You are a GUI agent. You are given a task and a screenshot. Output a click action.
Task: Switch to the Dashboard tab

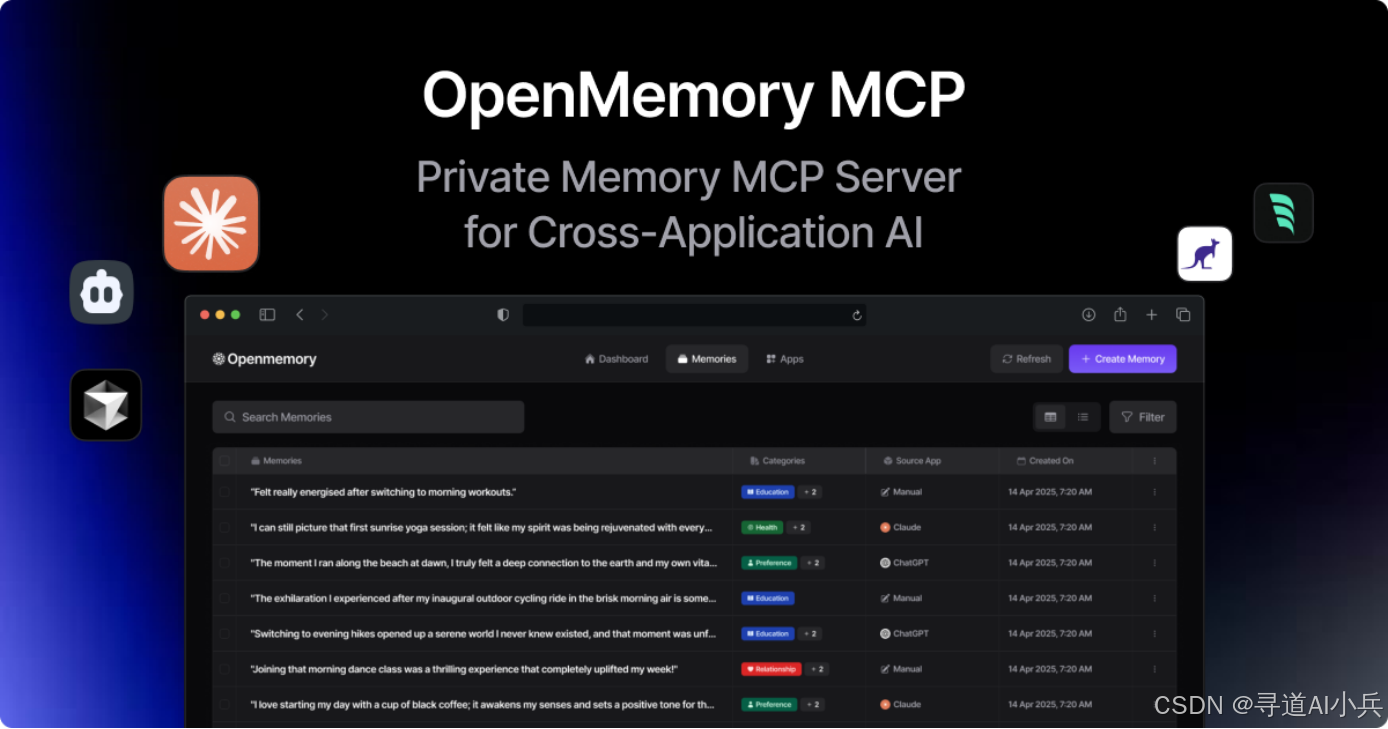pyautogui.click(x=616, y=358)
